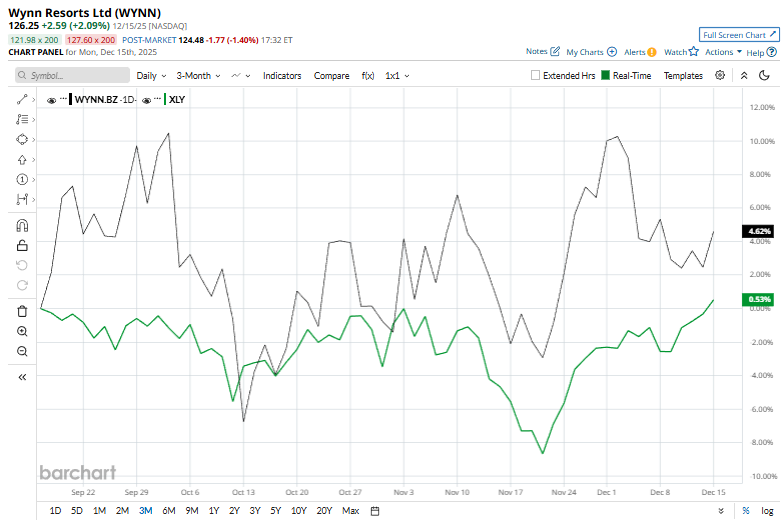Expand the shapes tool submenu arrow

[33, 140]
